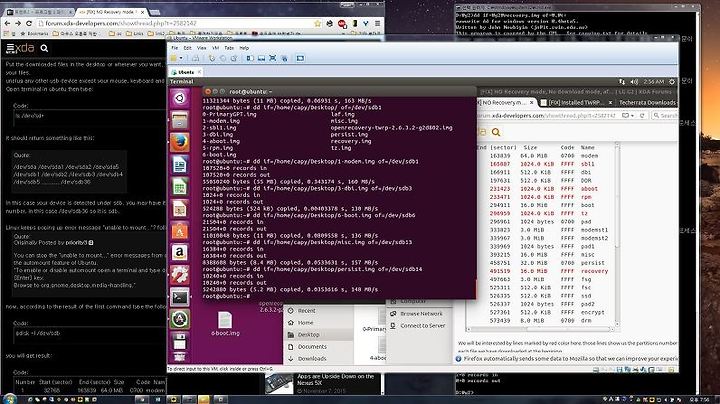This screenshot has height=404, width=720.
Task: Select the floppy drive icon in launcher
Action: click(x=180, y=341)
